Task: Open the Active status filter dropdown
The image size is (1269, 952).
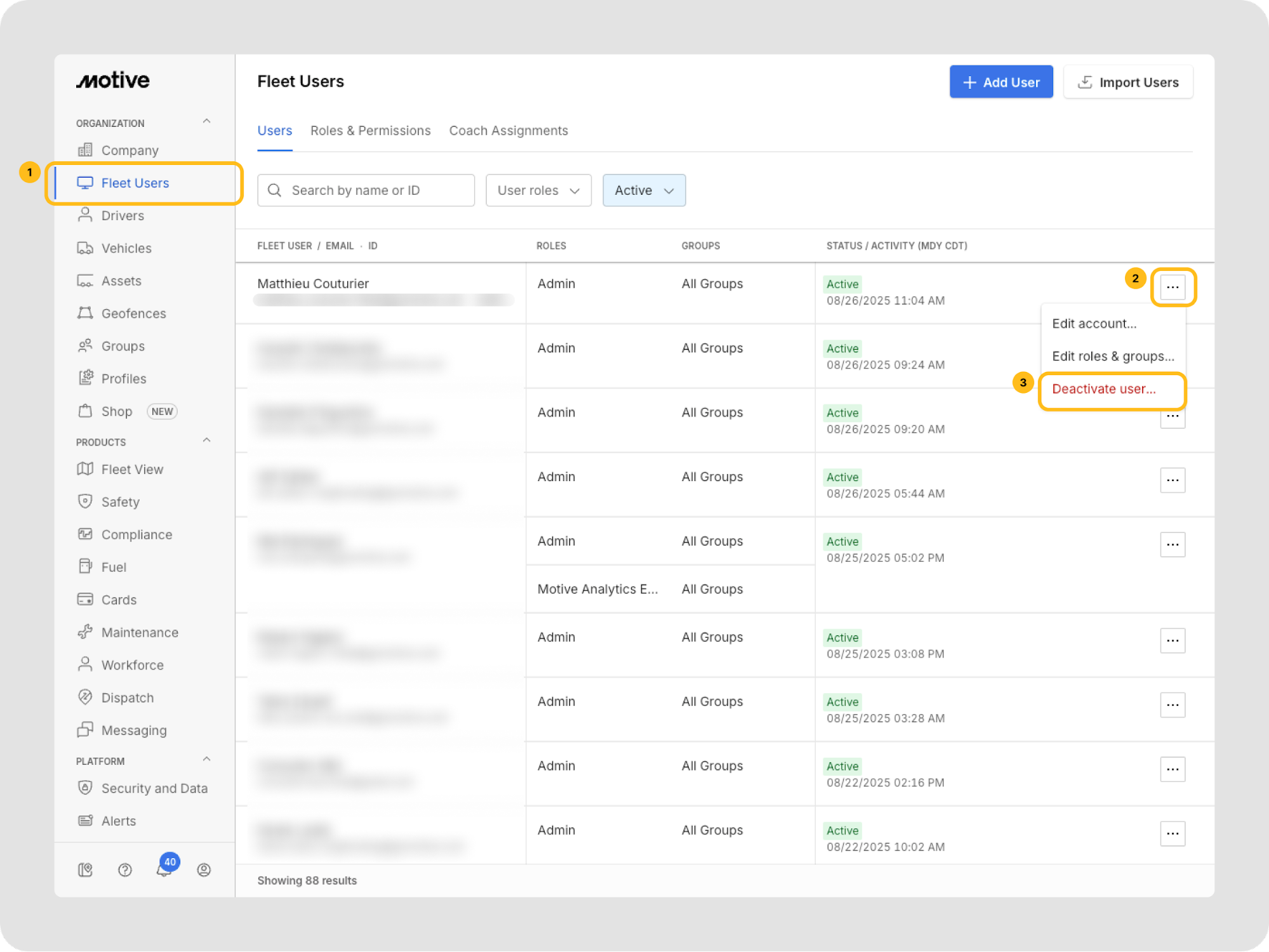Action: (644, 190)
